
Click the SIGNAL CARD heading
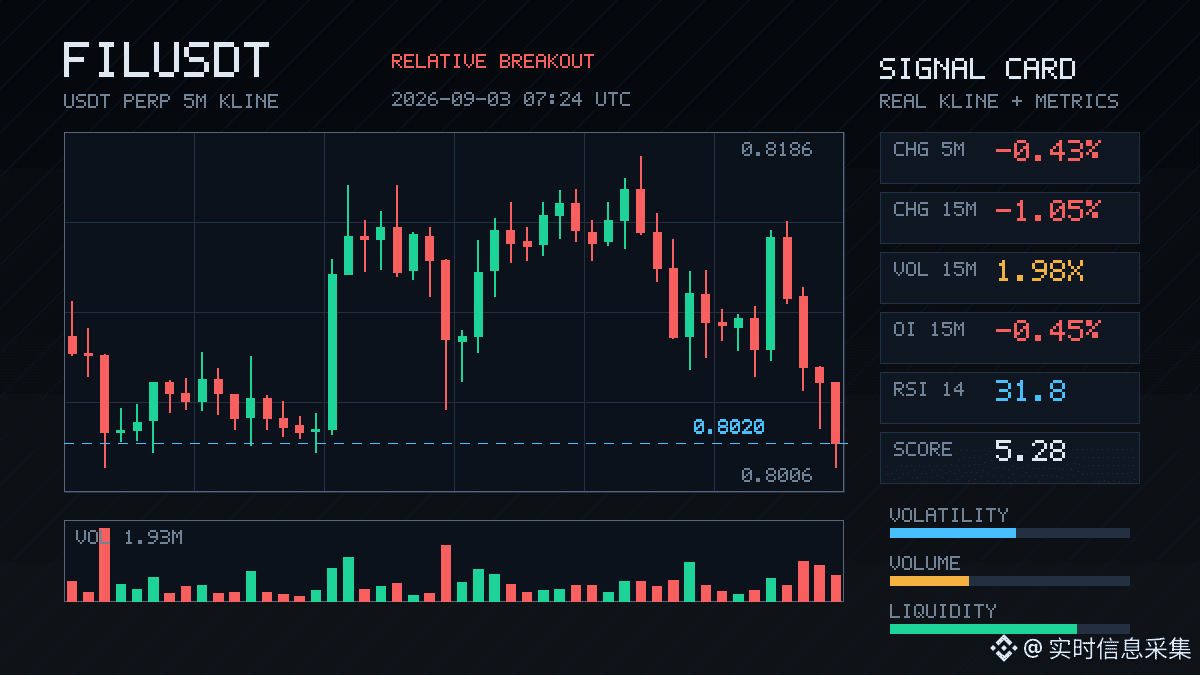(x=977, y=69)
